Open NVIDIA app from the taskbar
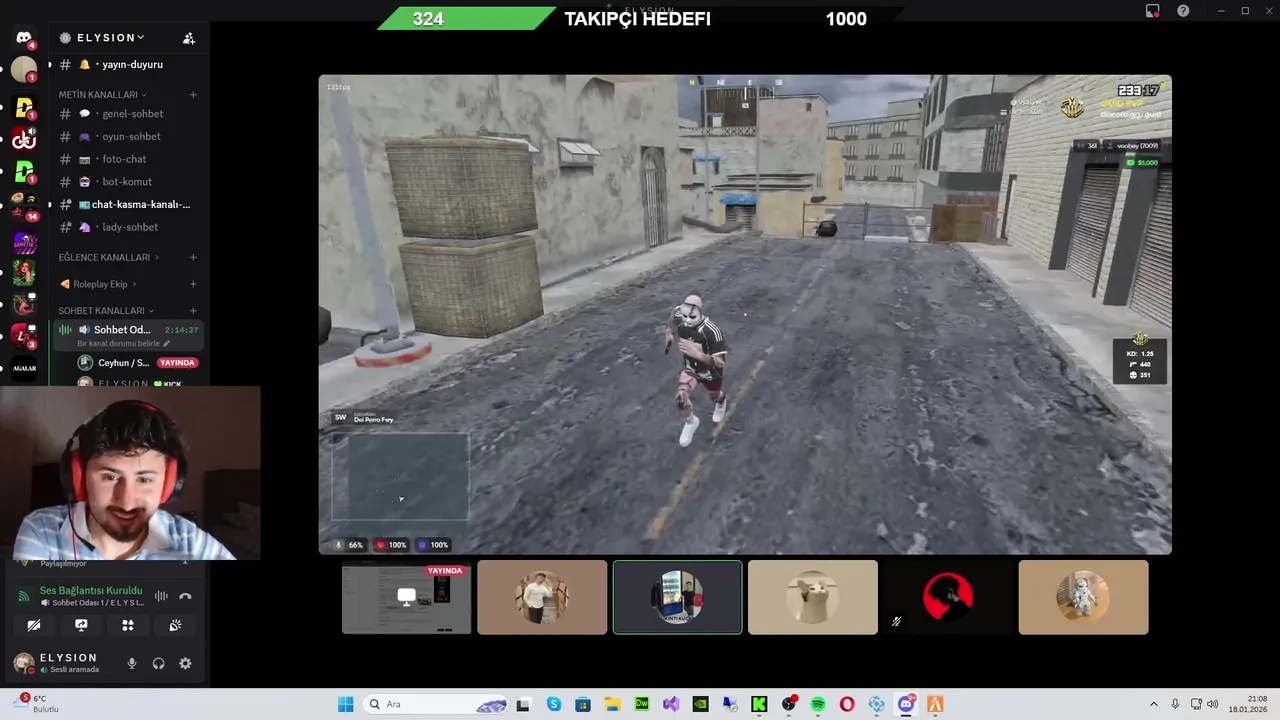This screenshot has width=1280, height=720. pyautogui.click(x=700, y=704)
